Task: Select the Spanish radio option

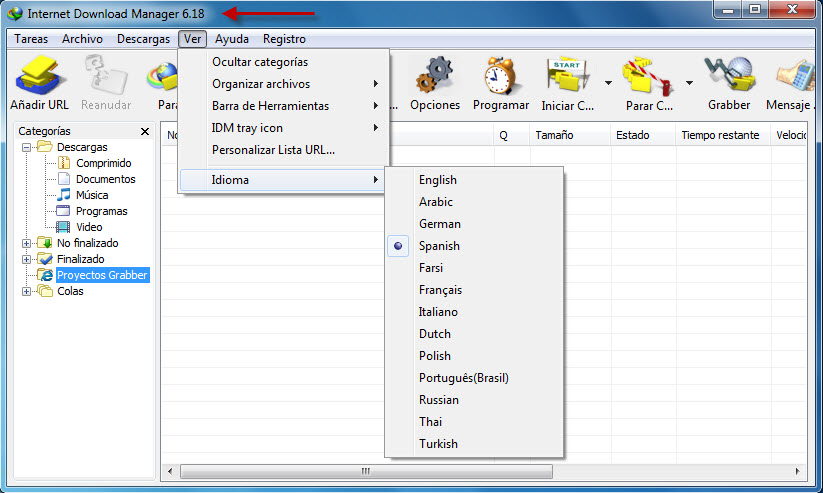Action: [x=398, y=246]
